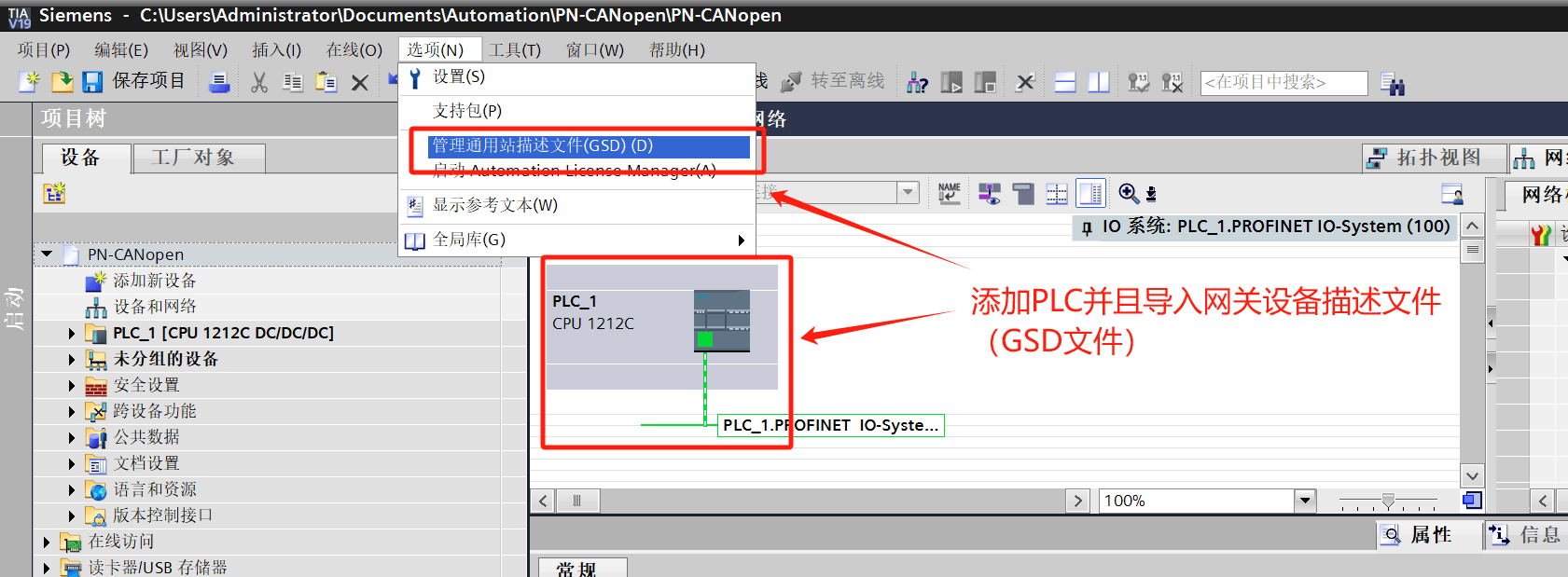Click the horizontal scrollbar right arrow
Image resolution: width=1568 pixels, height=577 pixels.
[1077, 501]
